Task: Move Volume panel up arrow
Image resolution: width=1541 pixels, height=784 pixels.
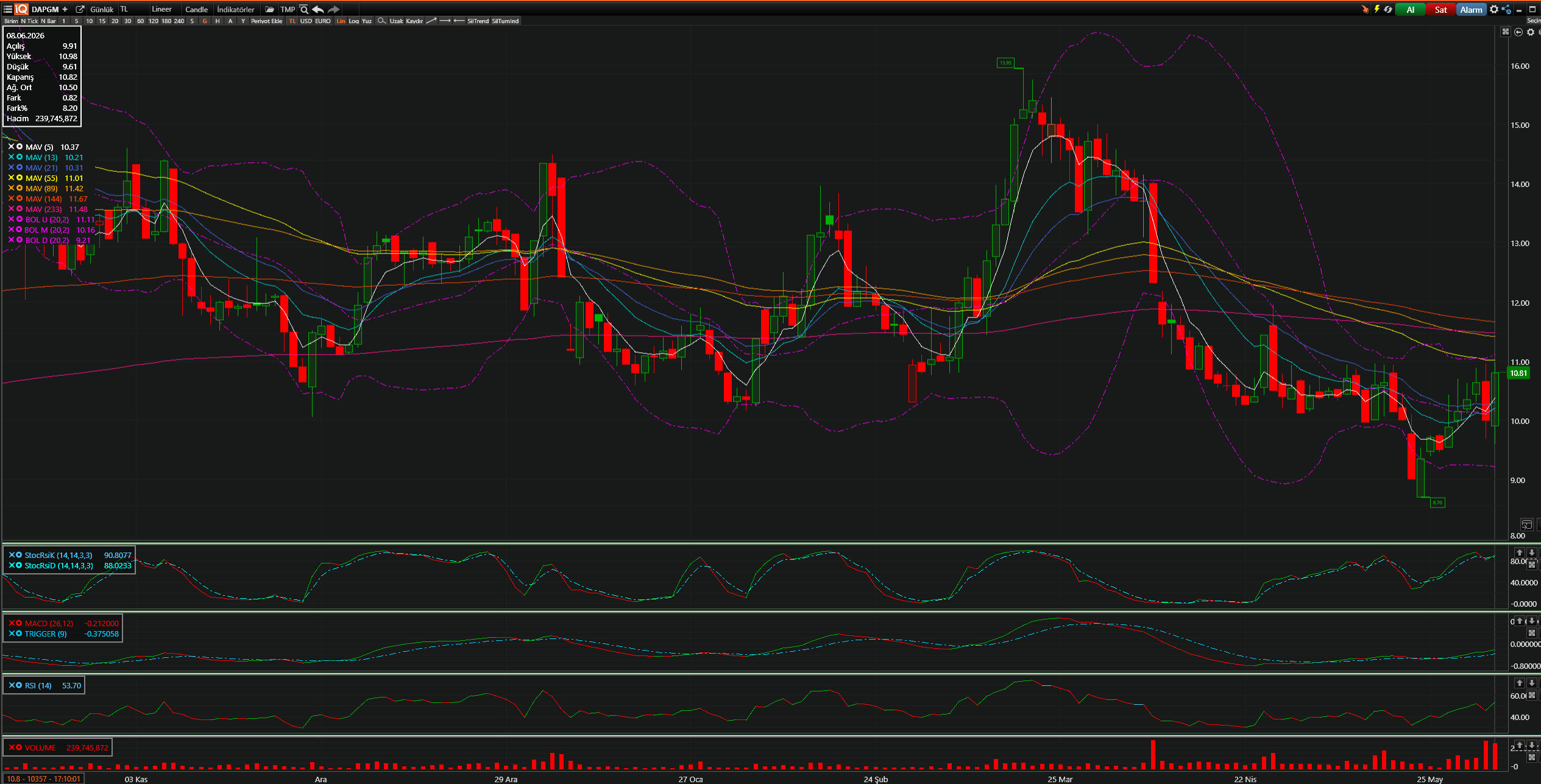Action: click(1520, 745)
